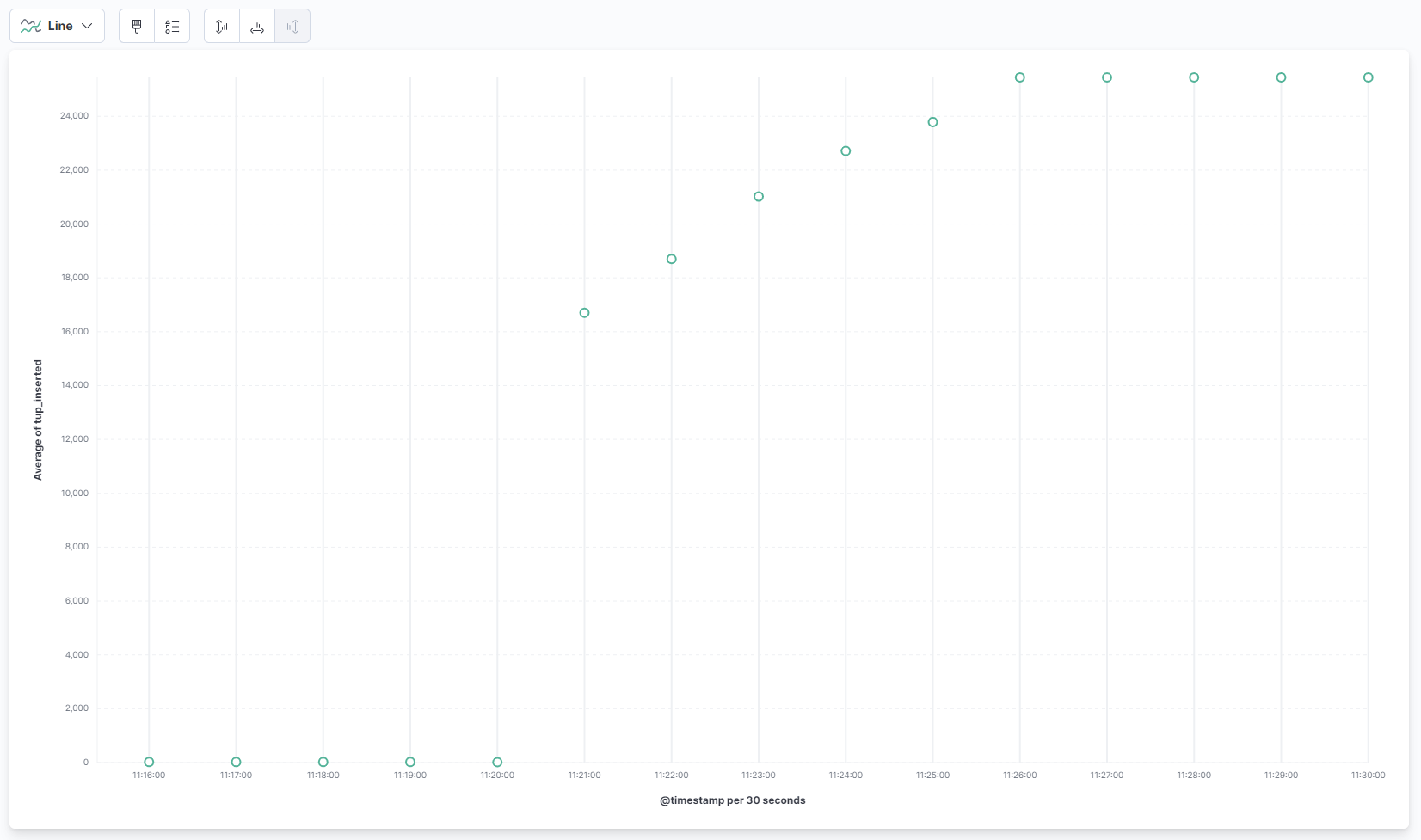
Task: Select the data point at 11:30:00
Action: [x=1369, y=77]
